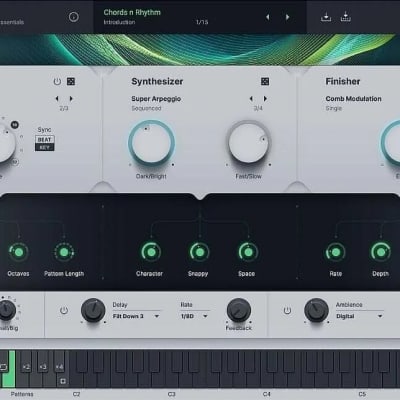Set Sync mode to KEY
400x400 pixels.
[x=44, y=147]
